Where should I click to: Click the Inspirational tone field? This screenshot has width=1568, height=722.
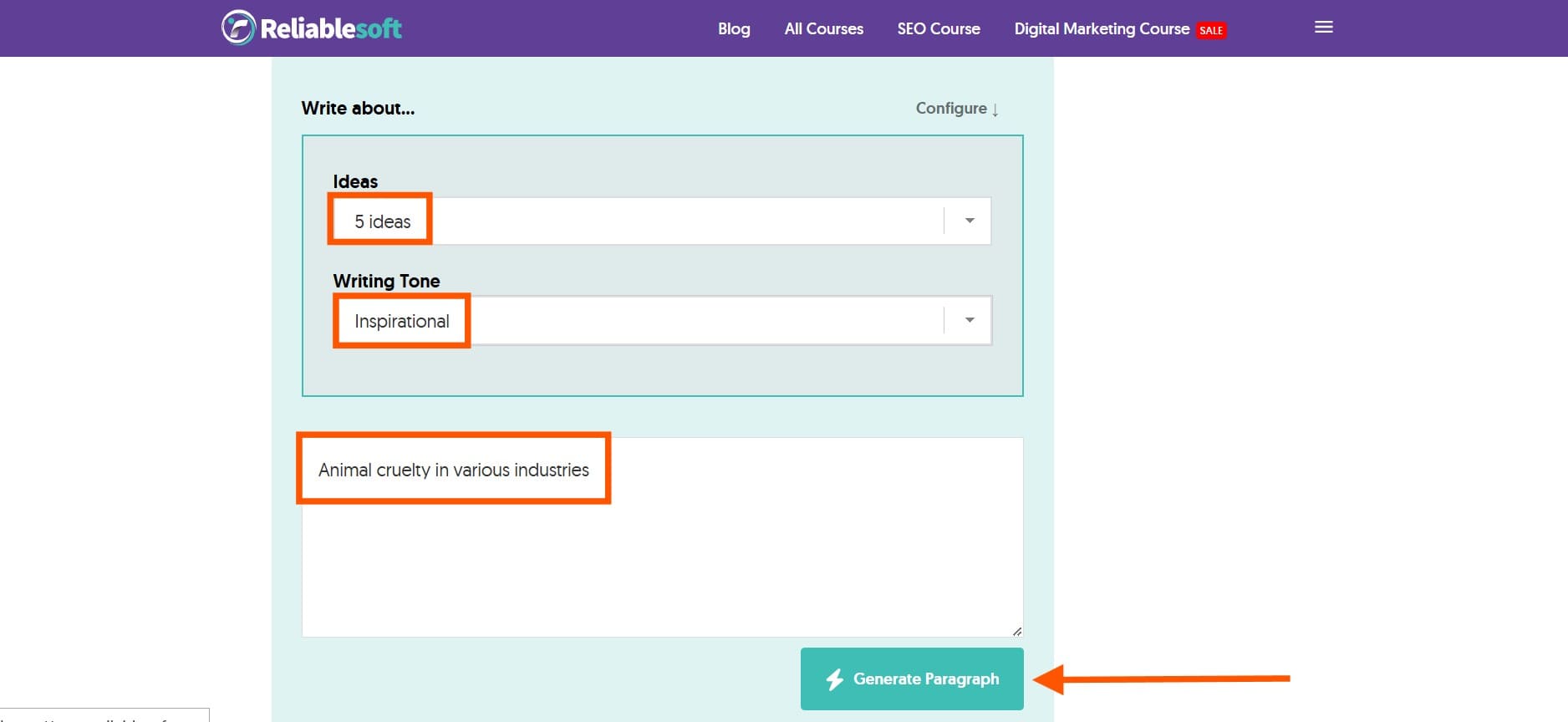pyautogui.click(x=662, y=320)
